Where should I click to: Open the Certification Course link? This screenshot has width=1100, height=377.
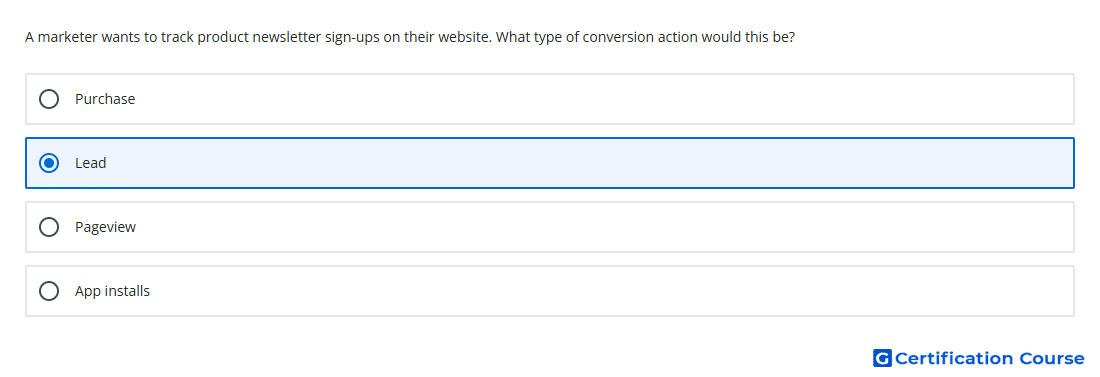979,359
